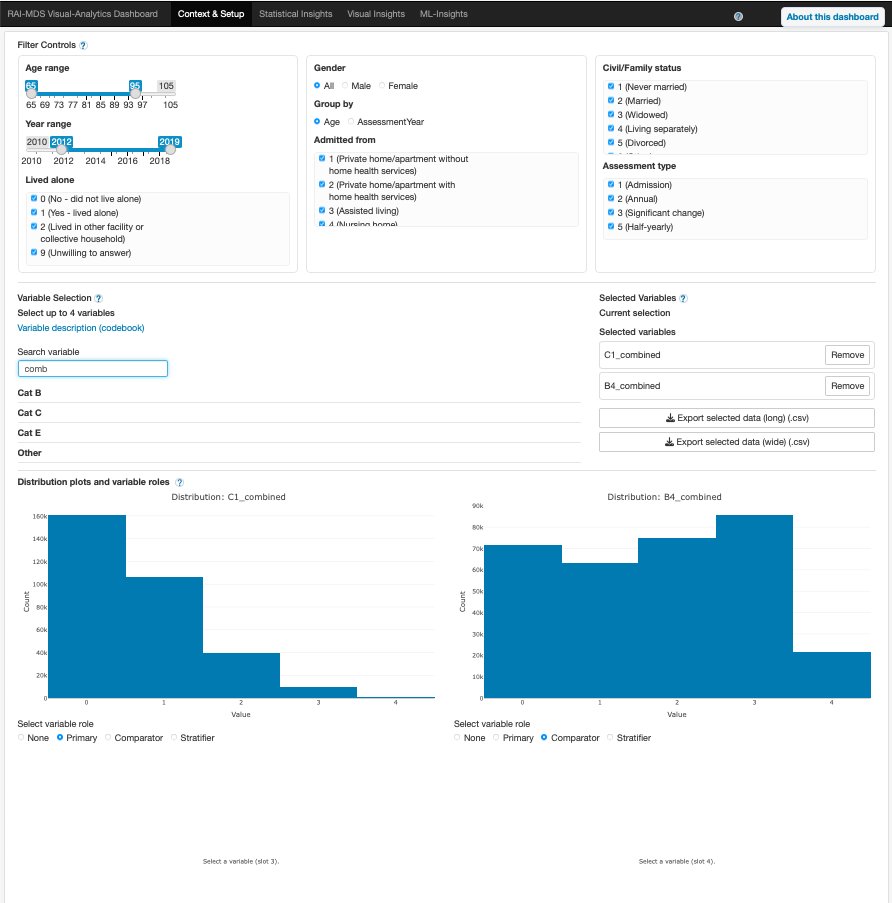Click the age range upper handle at 95
The image size is (892, 903).
[135, 93]
